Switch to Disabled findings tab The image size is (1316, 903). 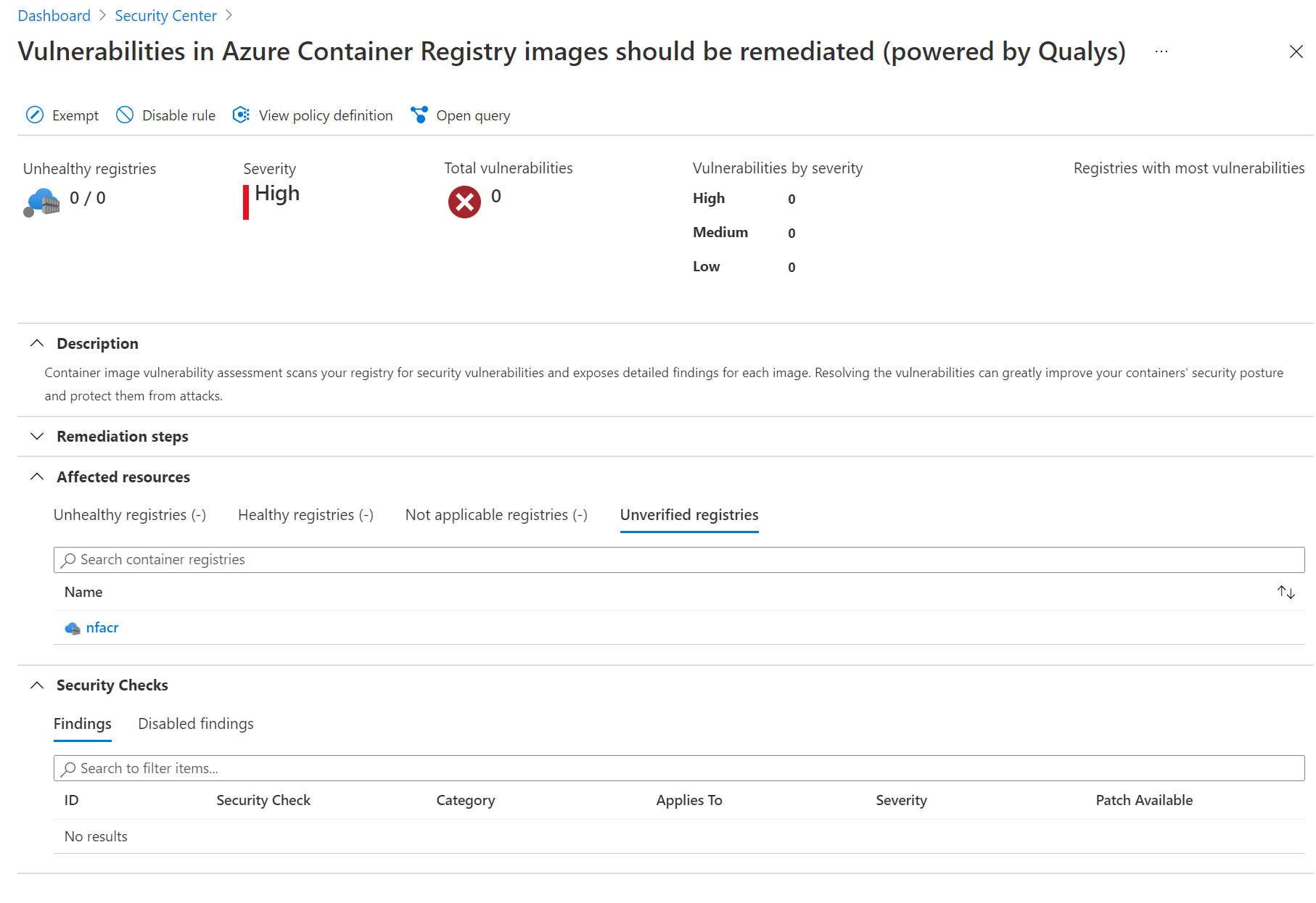tap(196, 724)
